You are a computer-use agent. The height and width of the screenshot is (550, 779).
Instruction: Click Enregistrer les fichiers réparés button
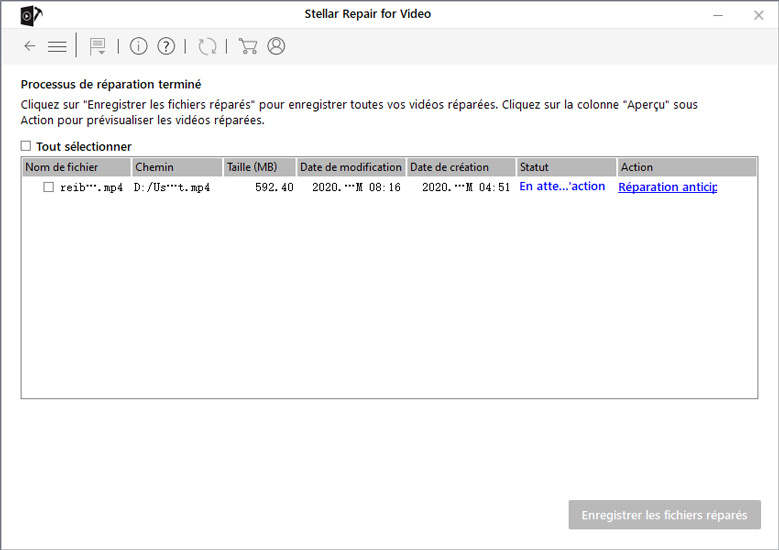pyautogui.click(x=665, y=515)
